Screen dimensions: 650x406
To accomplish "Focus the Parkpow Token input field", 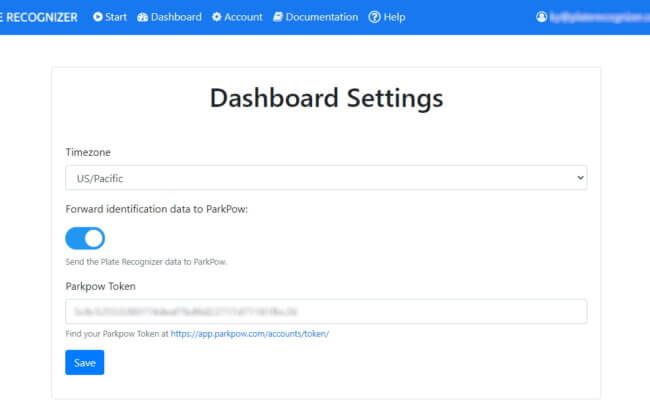I will [x=326, y=311].
